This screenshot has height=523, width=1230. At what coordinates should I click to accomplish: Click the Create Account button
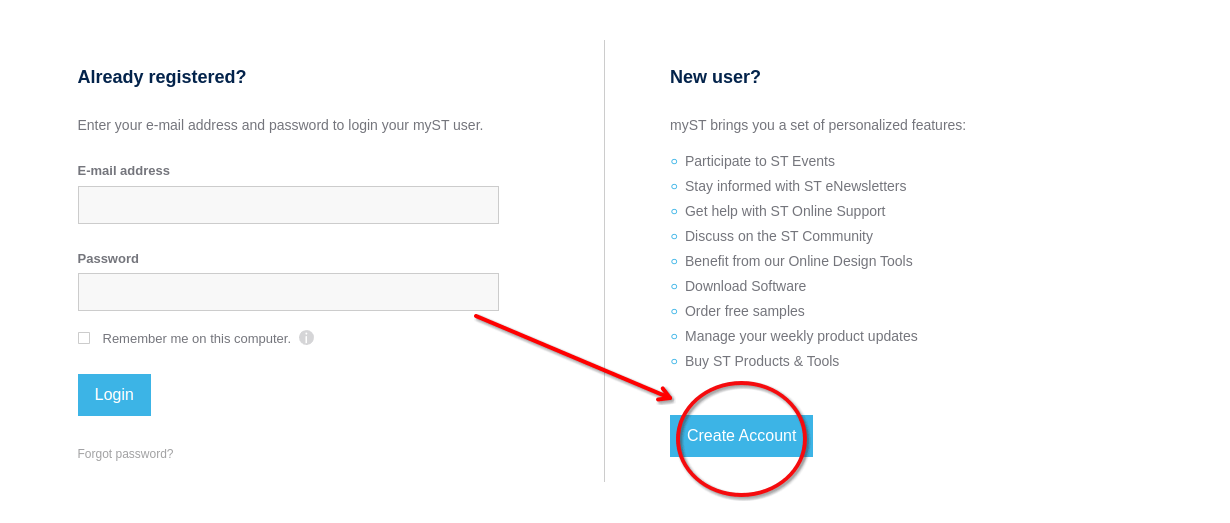(741, 436)
